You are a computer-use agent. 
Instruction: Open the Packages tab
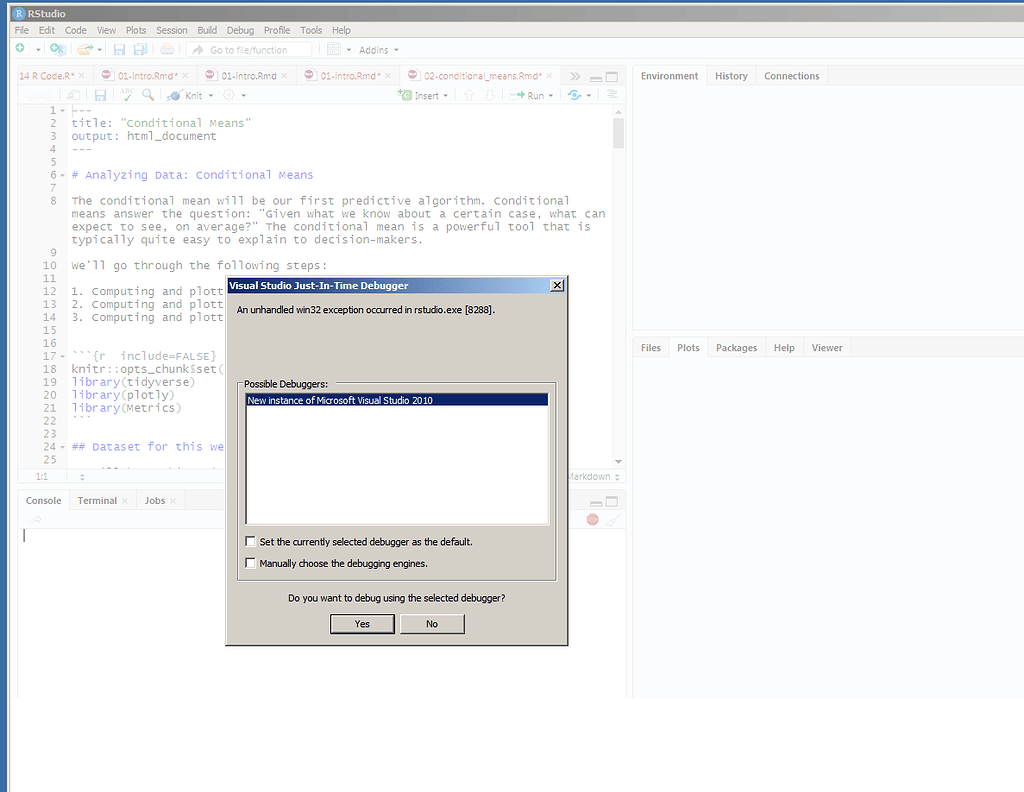(x=736, y=347)
